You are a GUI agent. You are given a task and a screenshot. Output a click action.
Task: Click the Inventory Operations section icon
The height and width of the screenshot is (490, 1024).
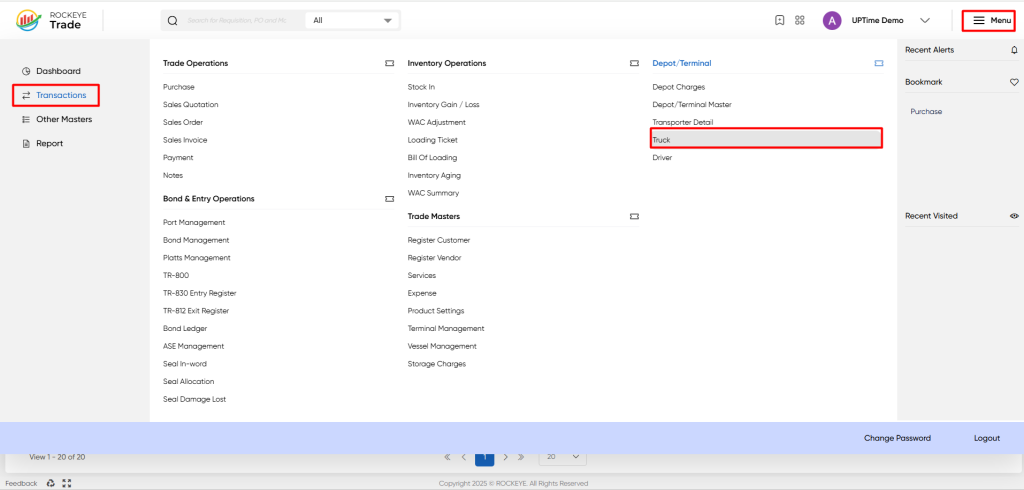634,63
